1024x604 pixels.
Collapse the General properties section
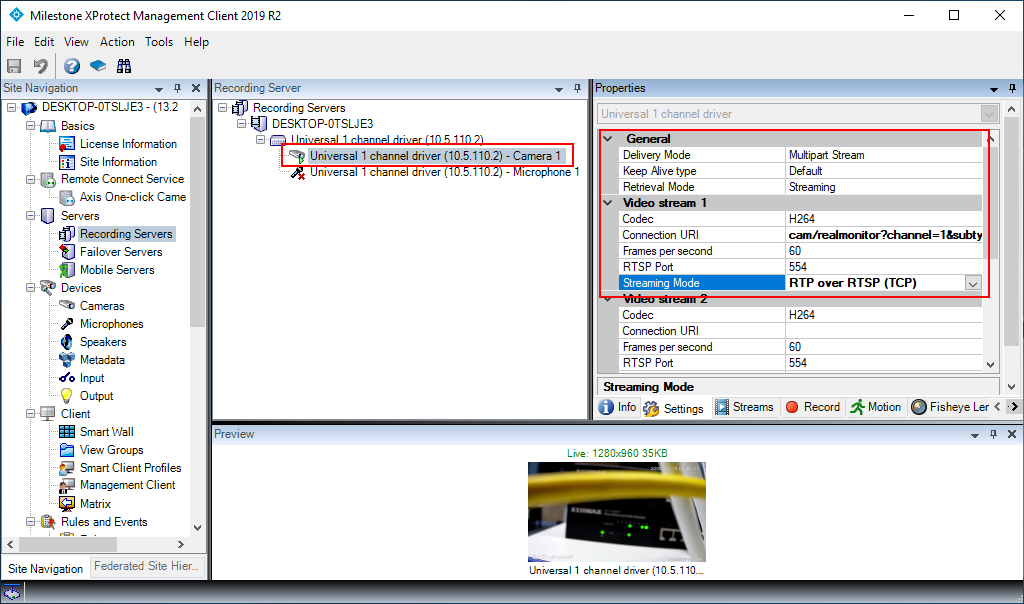[x=608, y=139]
